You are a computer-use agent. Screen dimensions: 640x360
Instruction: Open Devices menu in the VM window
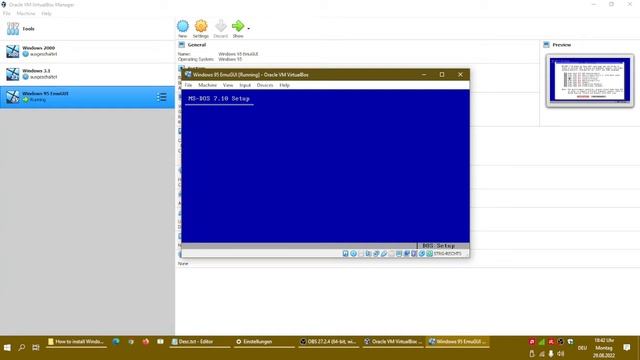pos(265,85)
